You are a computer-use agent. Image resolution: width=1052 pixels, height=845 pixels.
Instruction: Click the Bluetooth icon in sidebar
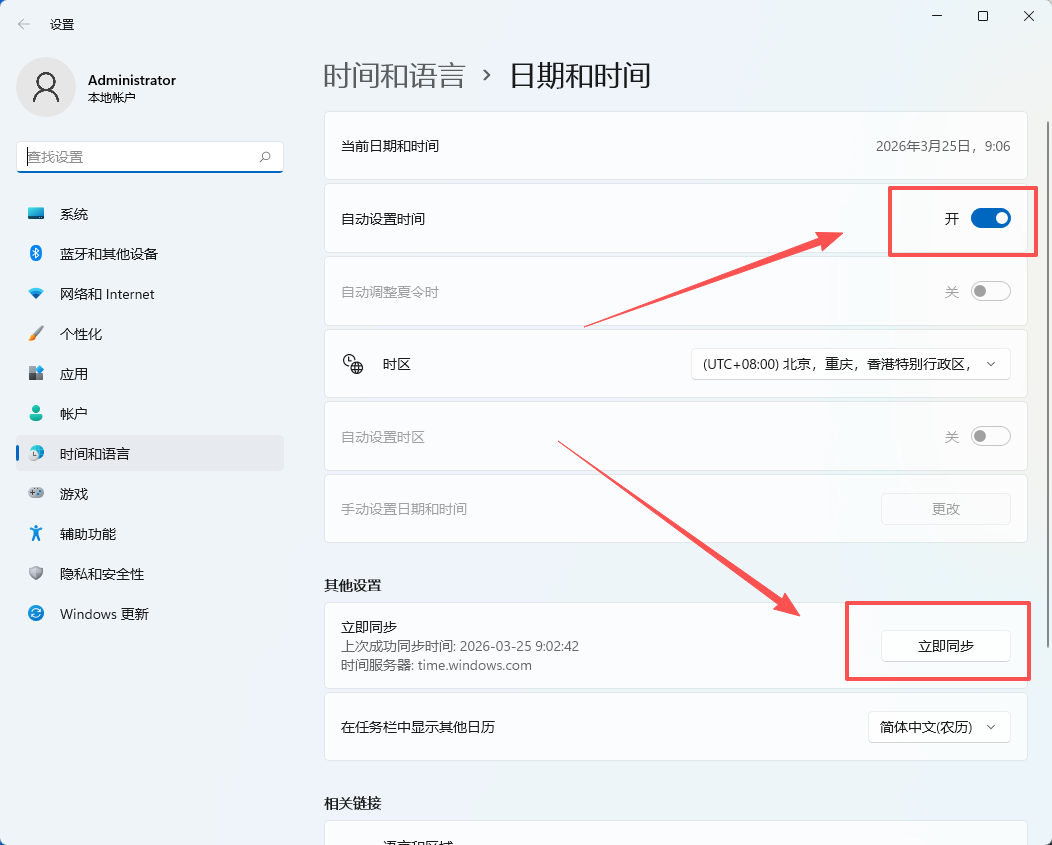pos(36,254)
